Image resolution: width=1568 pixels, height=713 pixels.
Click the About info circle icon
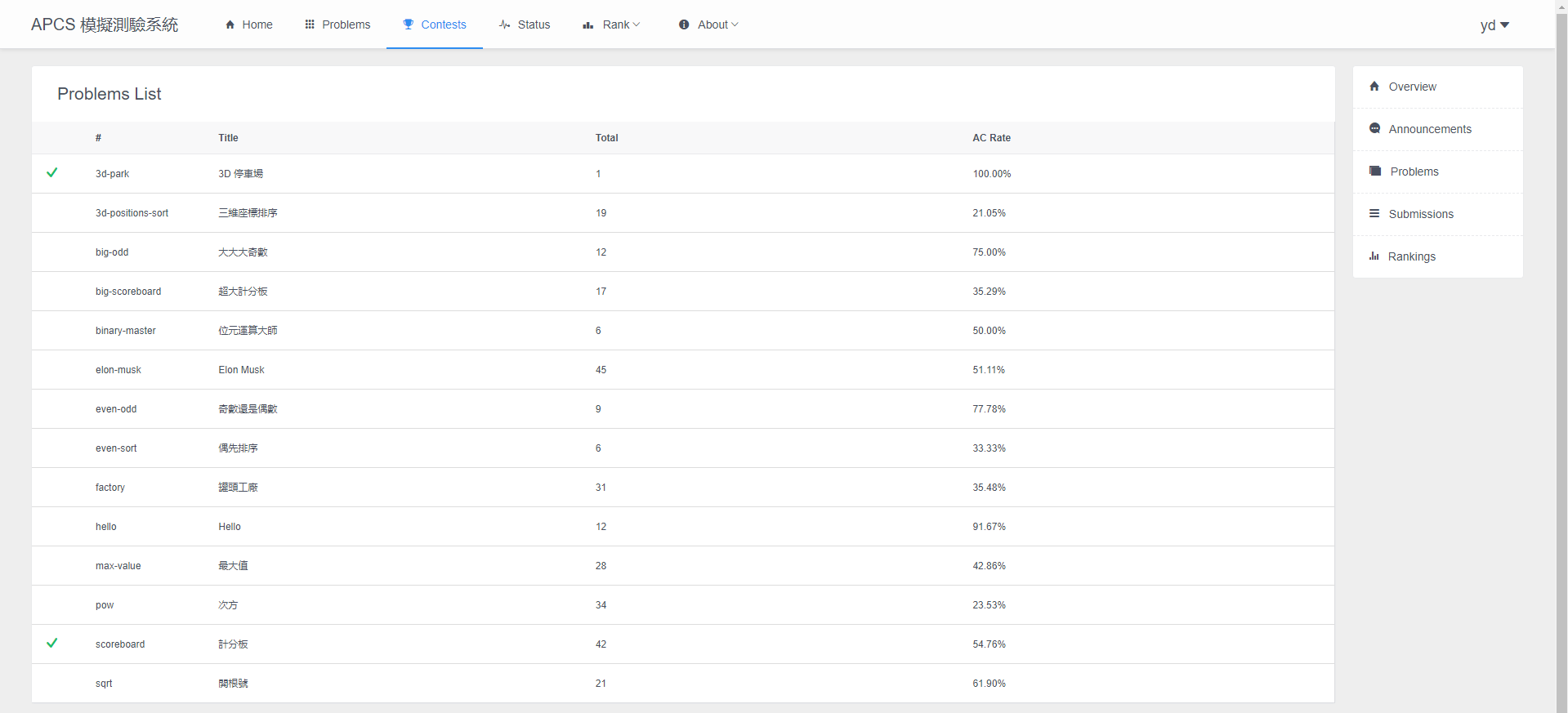coord(684,25)
